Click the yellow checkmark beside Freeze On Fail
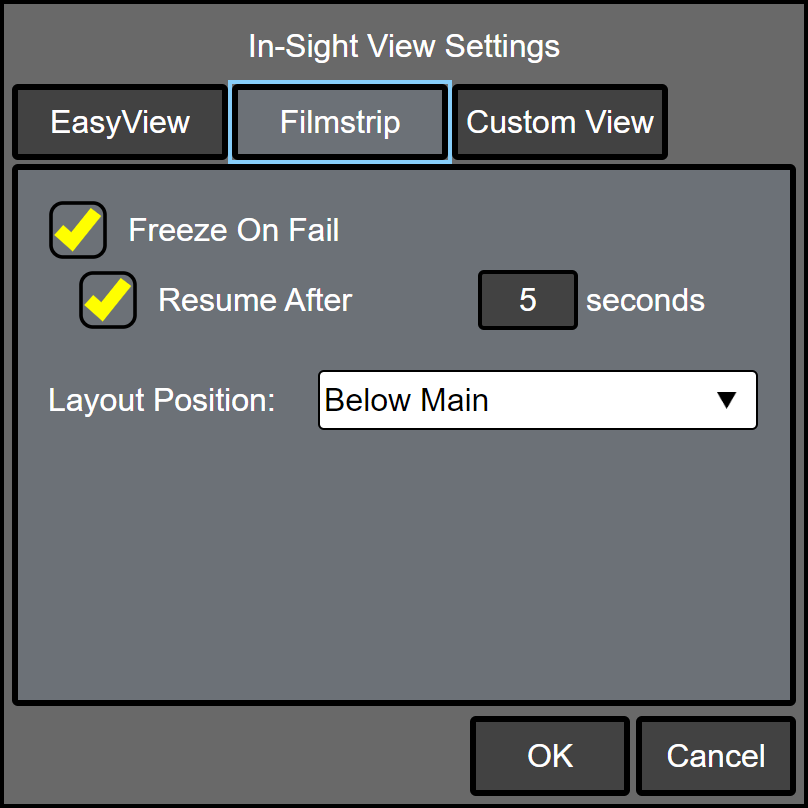This screenshot has width=808, height=808. pyautogui.click(x=80, y=229)
